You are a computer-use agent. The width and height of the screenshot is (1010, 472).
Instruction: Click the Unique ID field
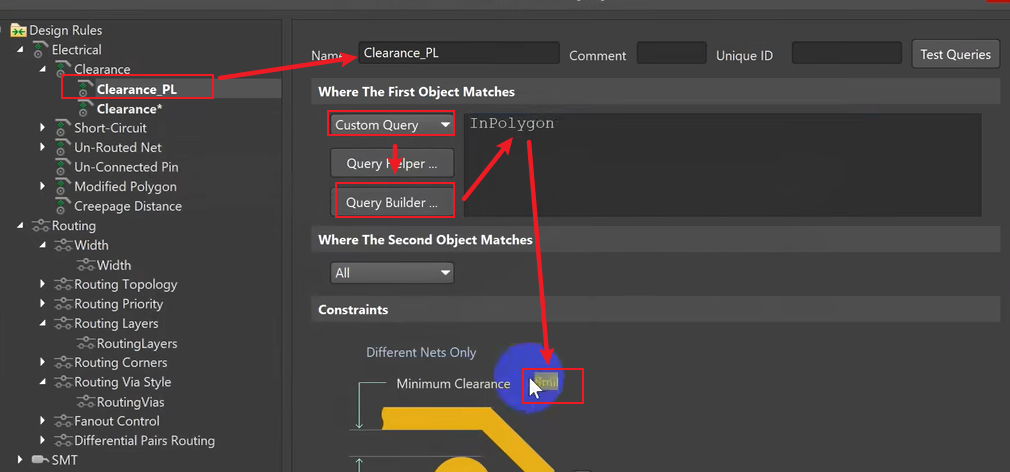pos(846,53)
